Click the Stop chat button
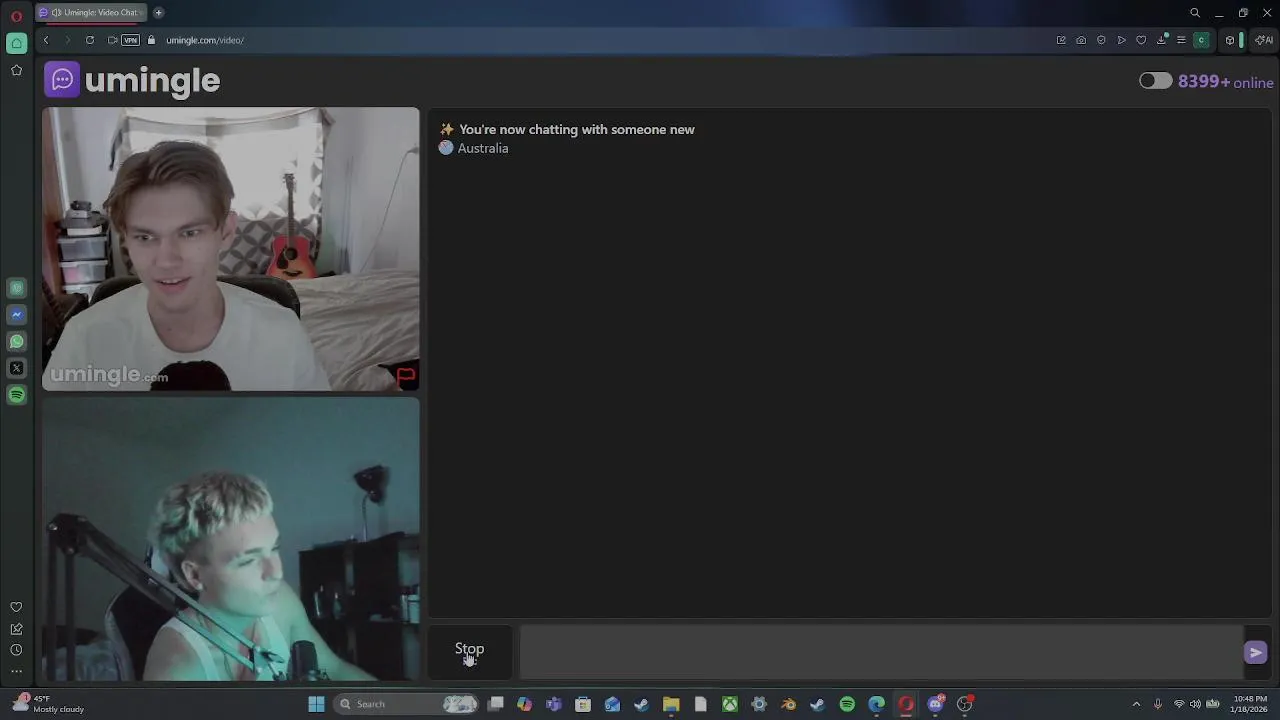The height and width of the screenshot is (720, 1280). click(470, 651)
